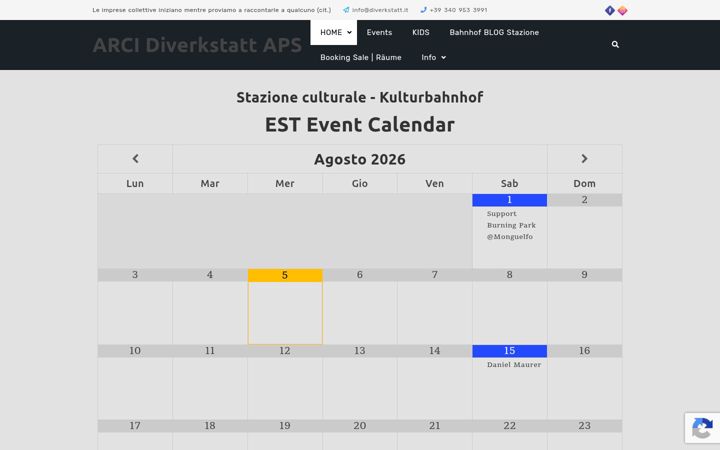Select day 9 in calendar
720x450 pixels.
coord(584,275)
